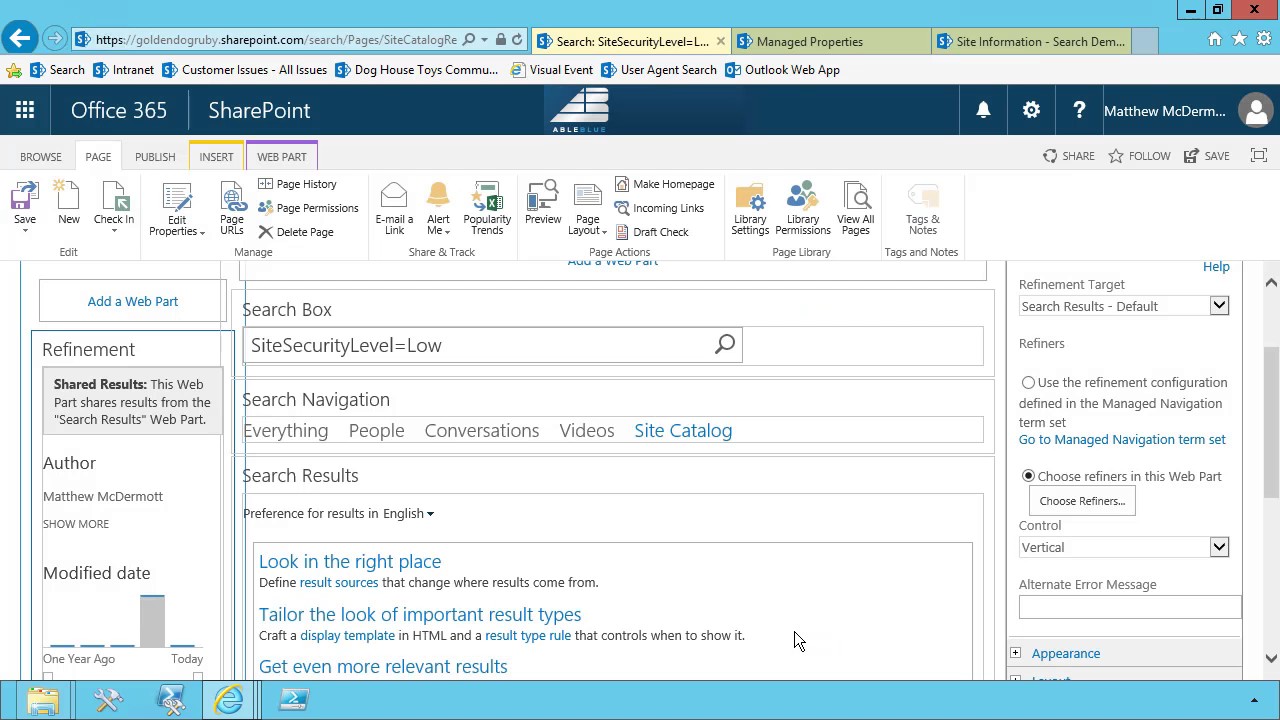Click the browser Back button
This screenshot has width=1280, height=720.
point(20,39)
